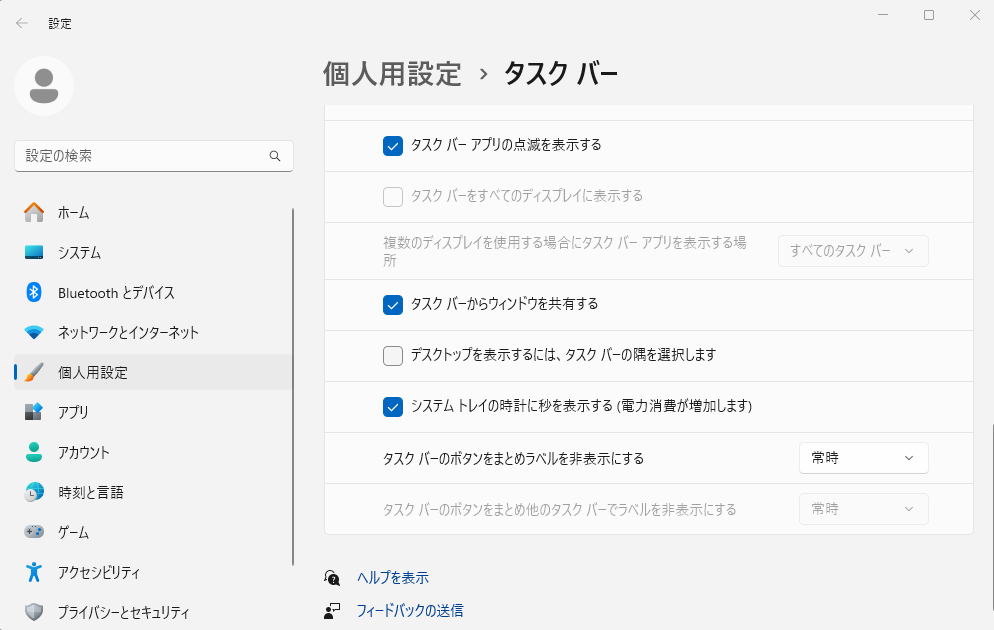Open アカウント settings
The image size is (994, 630).
(x=153, y=452)
